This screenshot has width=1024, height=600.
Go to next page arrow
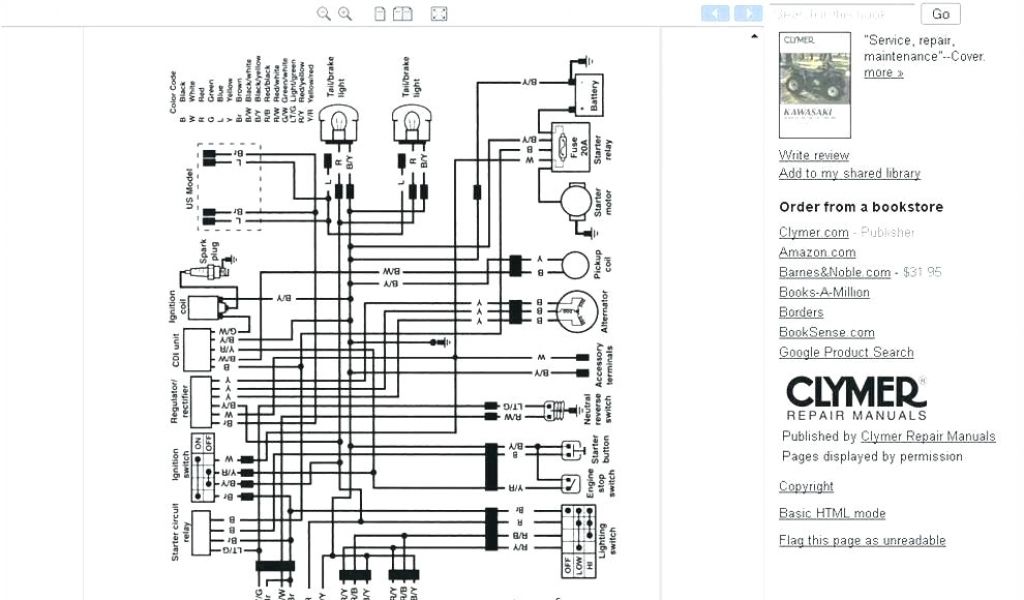coord(748,13)
